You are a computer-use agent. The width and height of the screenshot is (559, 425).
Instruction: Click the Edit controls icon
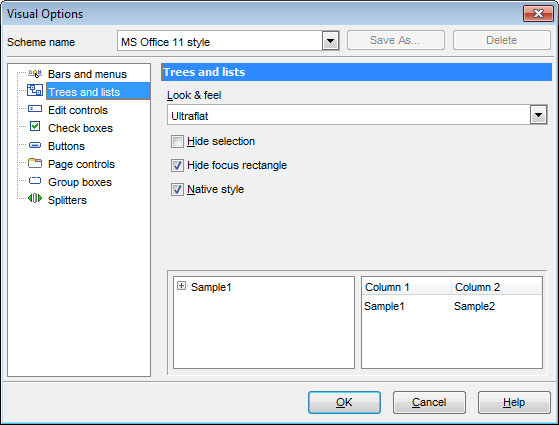tap(35, 109)
